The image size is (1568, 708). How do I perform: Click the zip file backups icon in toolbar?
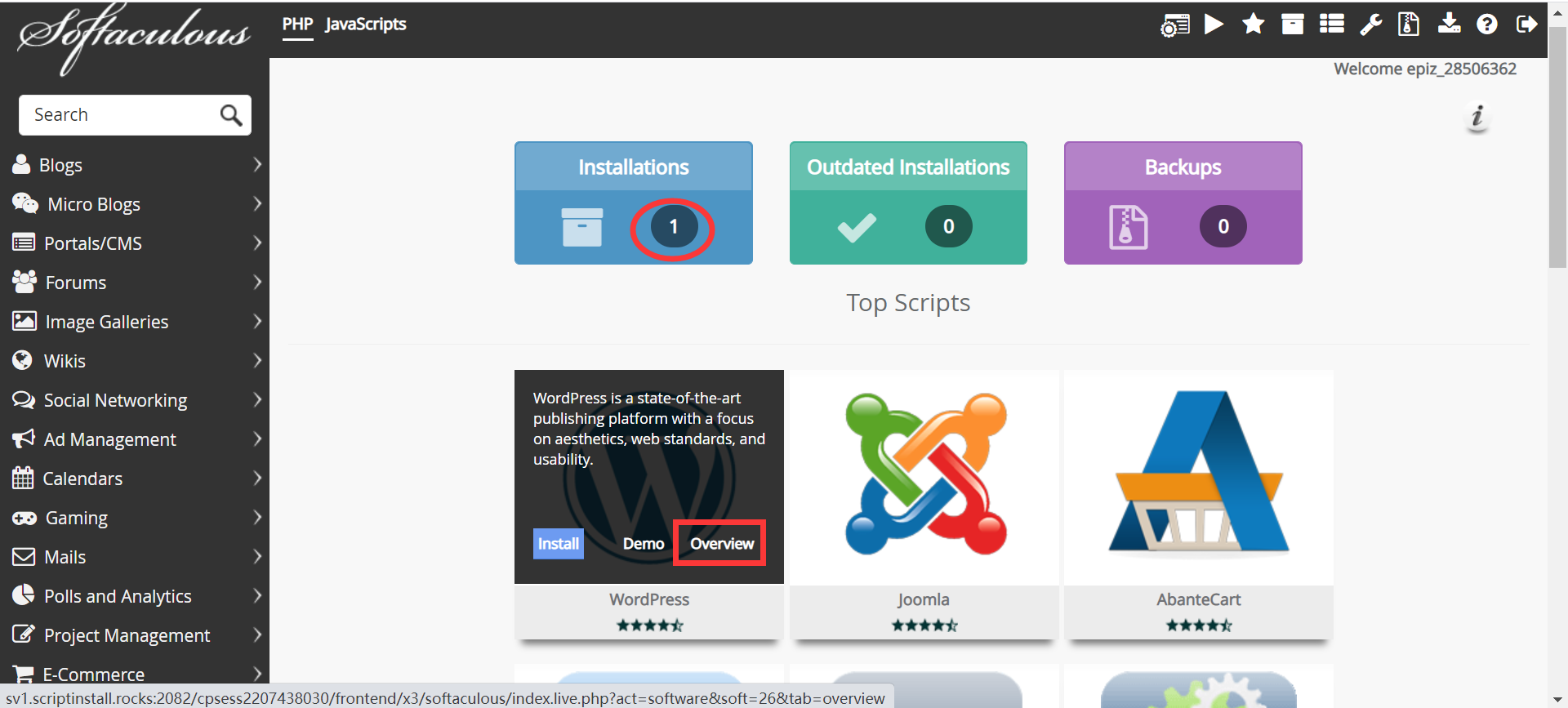pyautogui.click(x=1409, y=24)
